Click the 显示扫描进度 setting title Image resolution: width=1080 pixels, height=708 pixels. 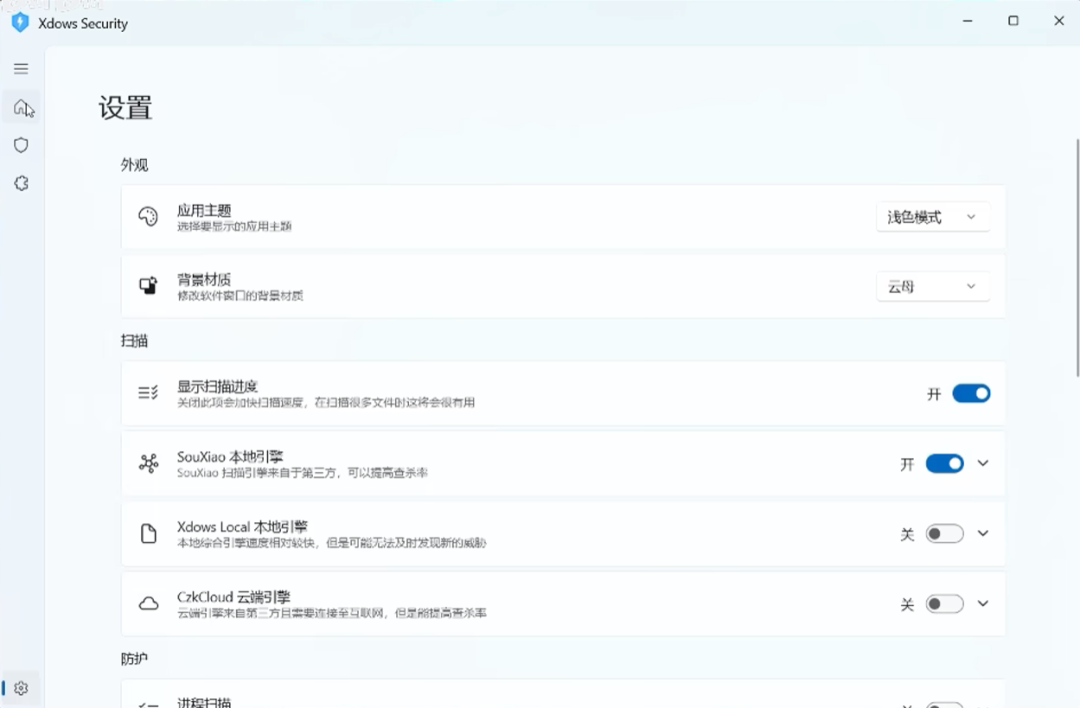pyautogui.click(x=217, y=386)
